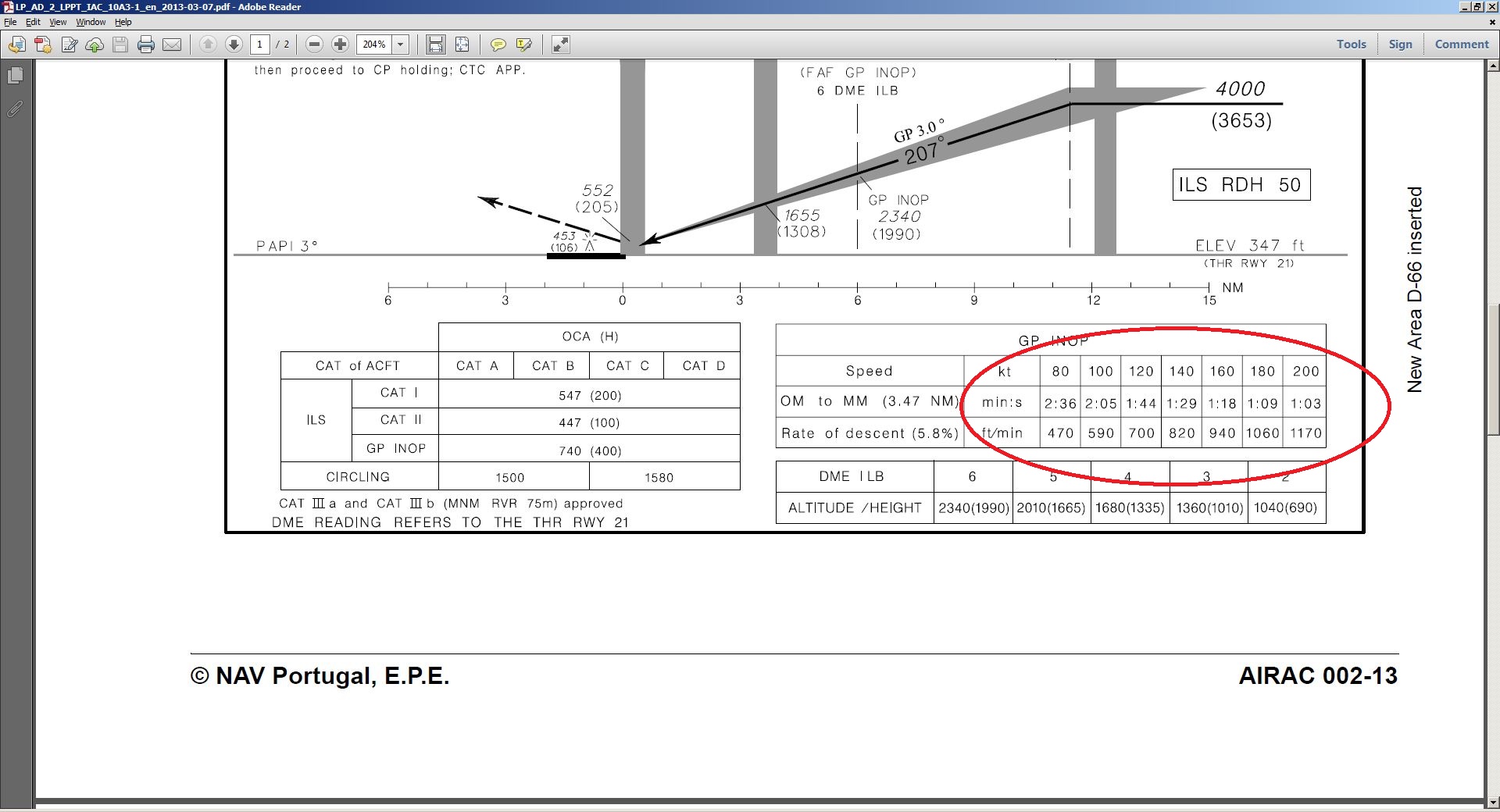Click the Create PDF online icon
1500x812 pixels.
point(43,45)
